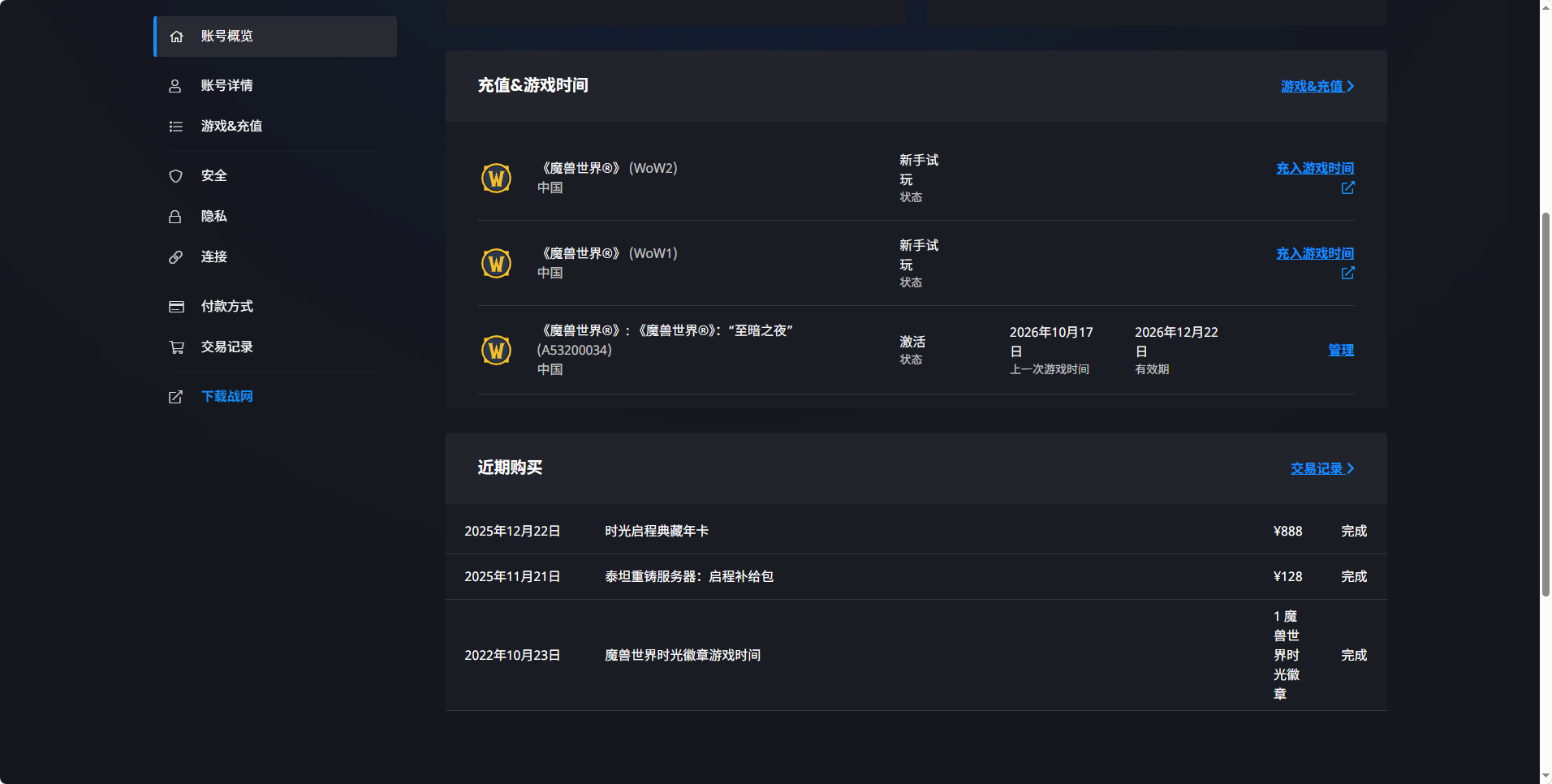
Task: Click the lock icon beside 隐私
Action: (175, 217)
